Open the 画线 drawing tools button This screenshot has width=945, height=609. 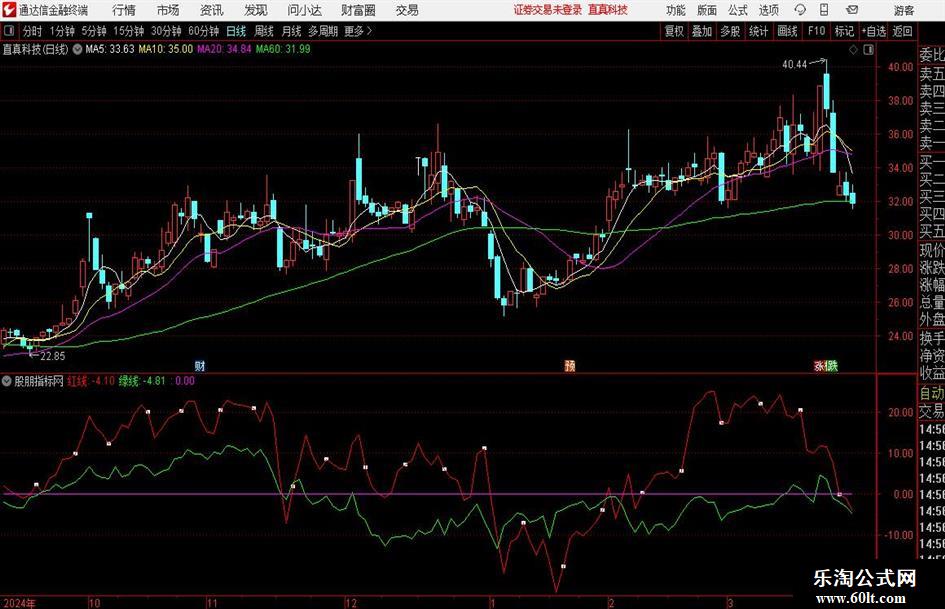(x=787, y=31)
